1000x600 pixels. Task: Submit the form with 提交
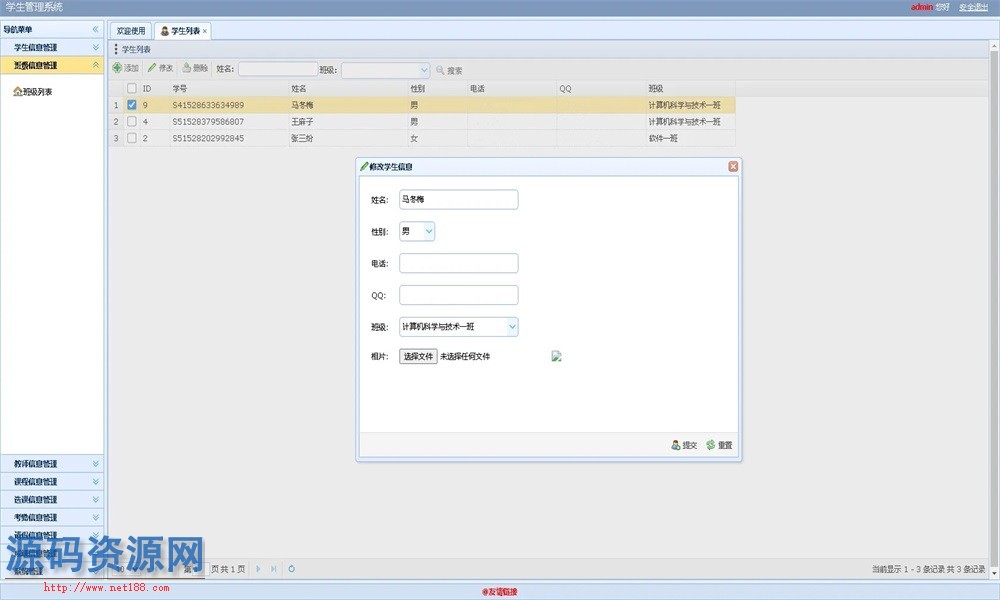[x=677, y=445]
